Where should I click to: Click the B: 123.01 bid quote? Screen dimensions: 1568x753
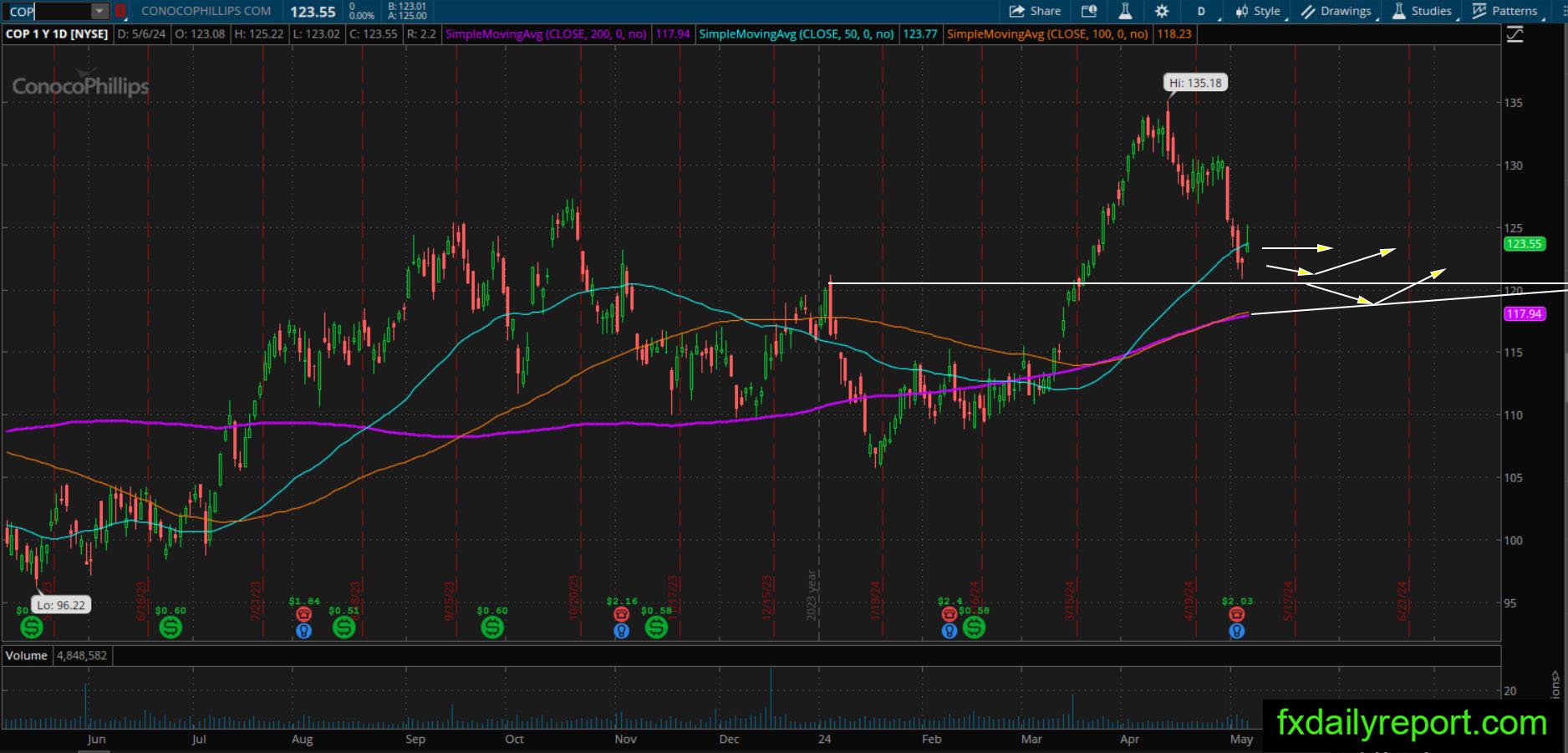pos(407,7)
